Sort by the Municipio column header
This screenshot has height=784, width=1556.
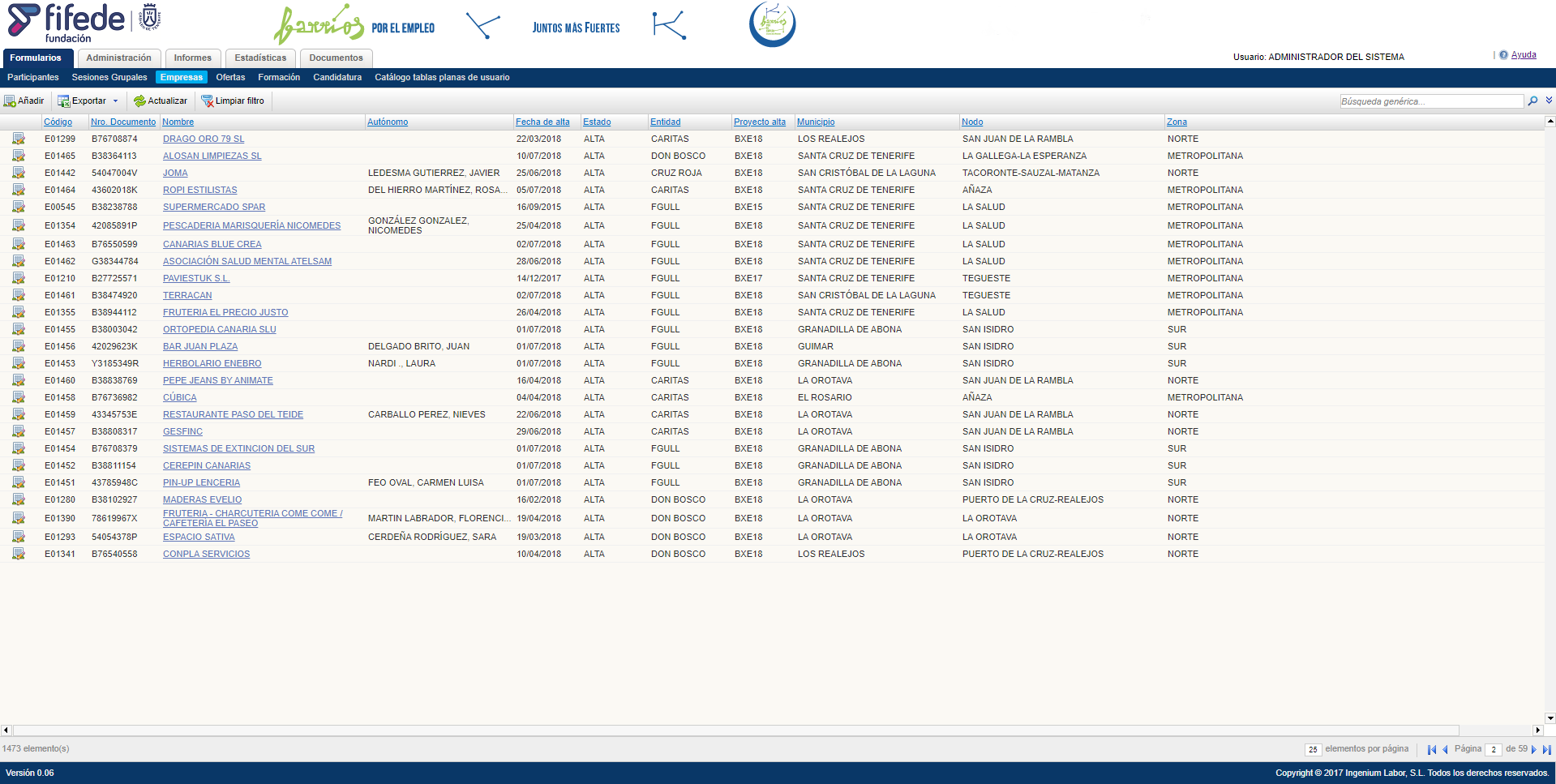(816, 122)
